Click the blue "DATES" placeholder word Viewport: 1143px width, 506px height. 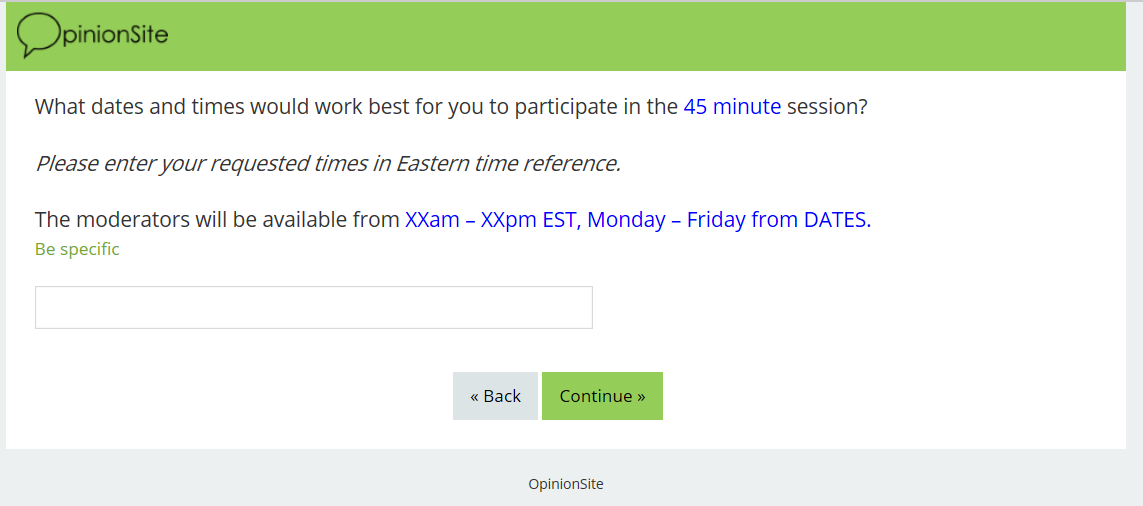tap(837, 220)
